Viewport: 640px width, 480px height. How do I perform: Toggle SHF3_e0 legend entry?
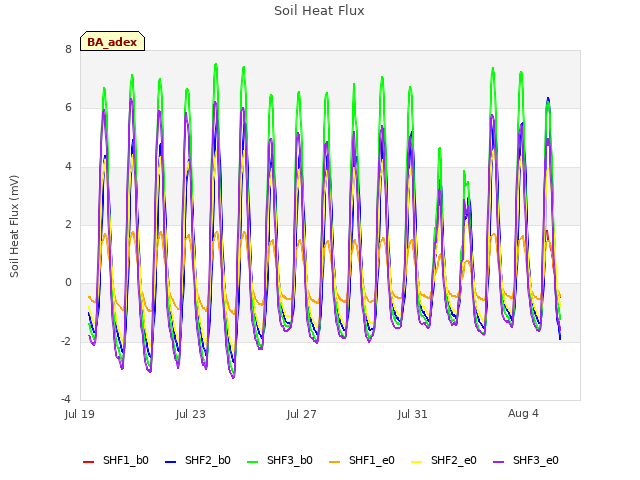tap(526, 460)
